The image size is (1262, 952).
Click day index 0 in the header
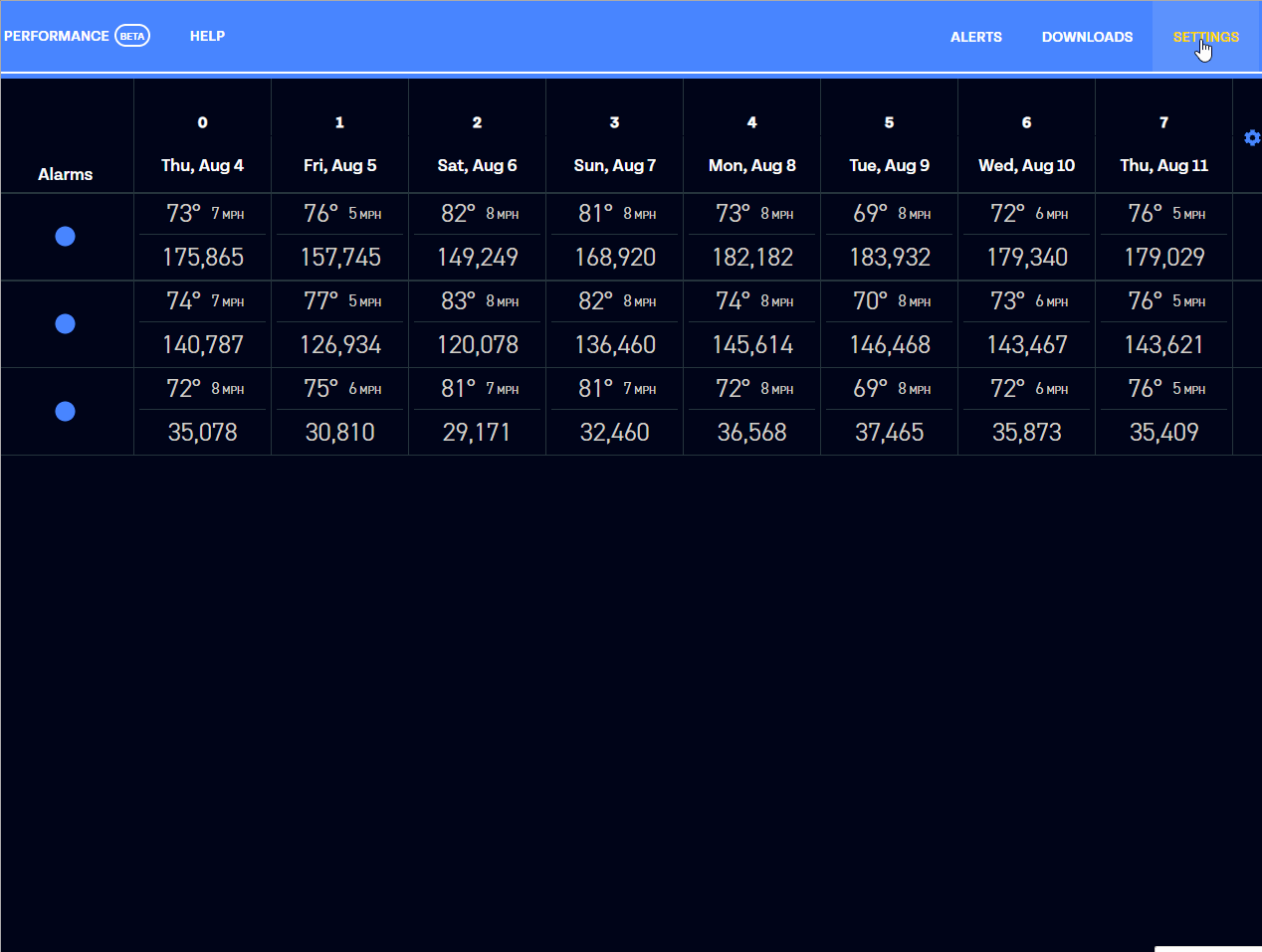coord(203,122)
